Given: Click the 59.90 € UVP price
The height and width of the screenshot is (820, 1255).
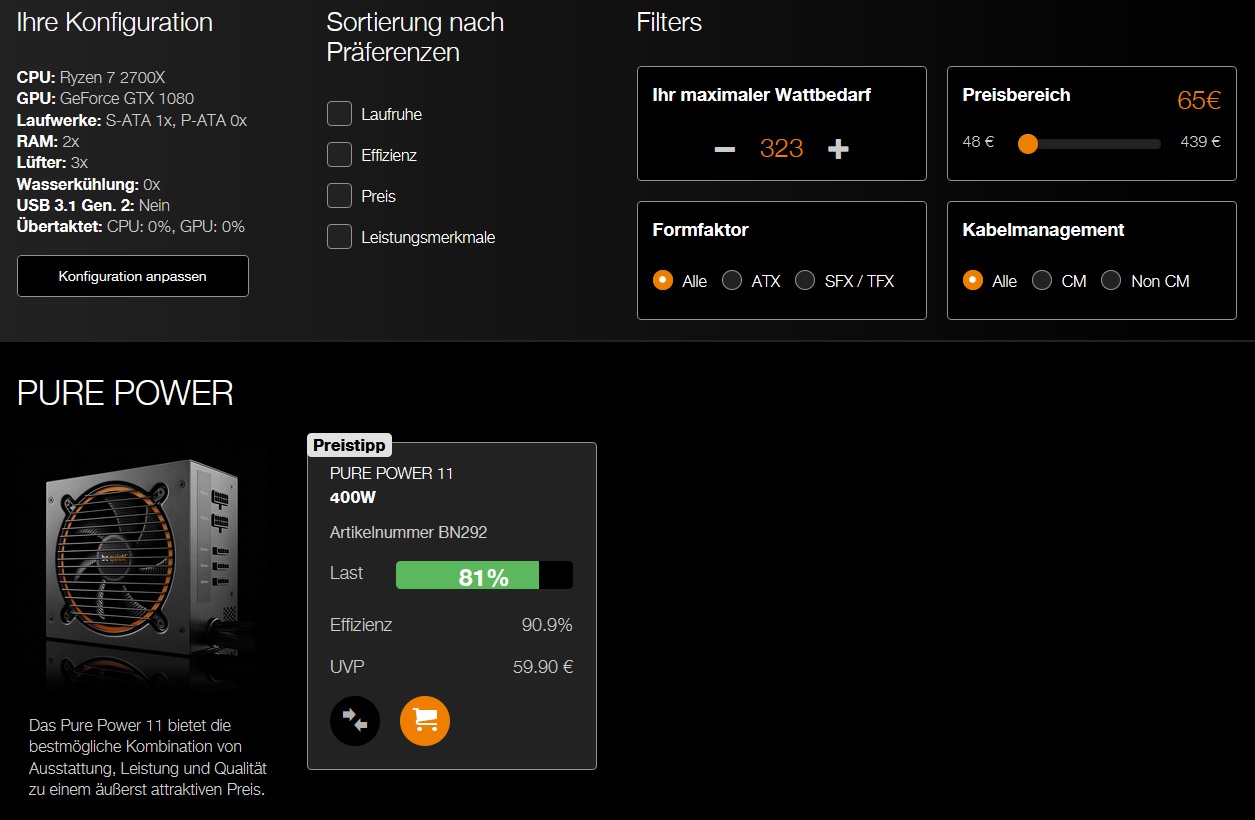Looking at the screenshot, I should point(543,667).
